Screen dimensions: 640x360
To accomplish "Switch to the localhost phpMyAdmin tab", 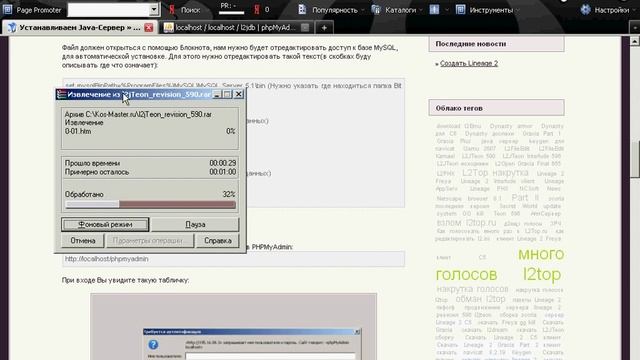I will click(x=235, y=27).
